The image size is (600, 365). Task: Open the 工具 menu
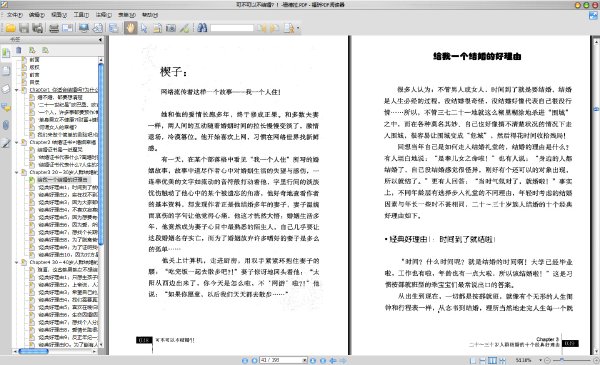click(x=81, y=15)
